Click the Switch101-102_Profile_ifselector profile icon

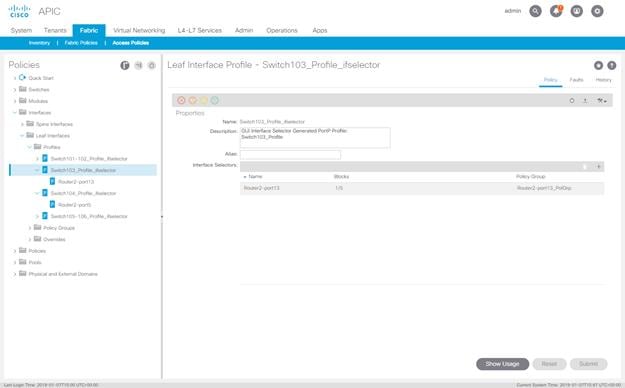[45, 158]
